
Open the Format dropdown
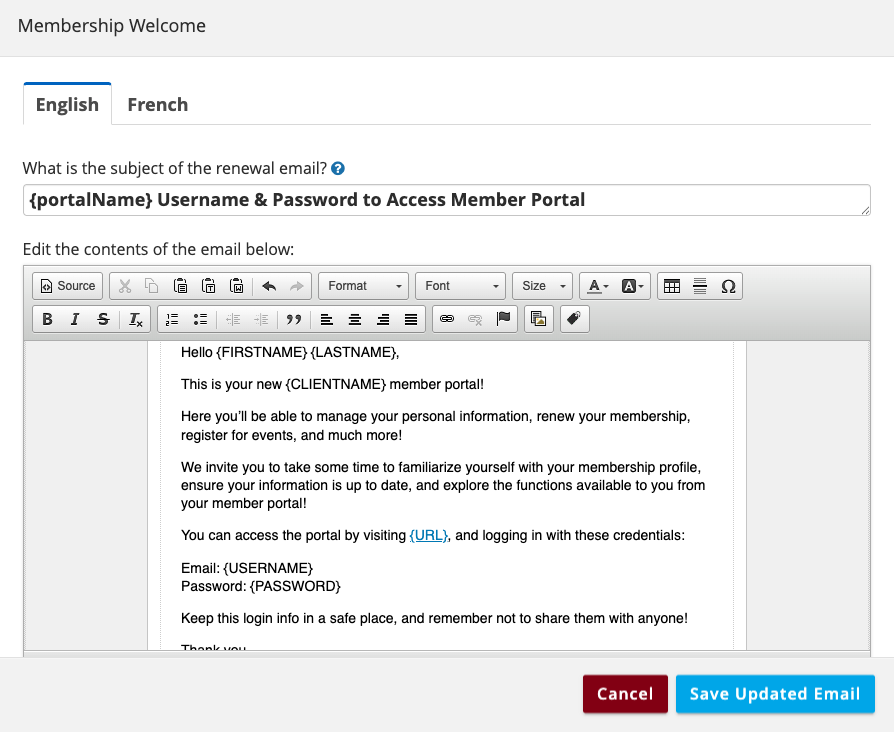point(364,286)
